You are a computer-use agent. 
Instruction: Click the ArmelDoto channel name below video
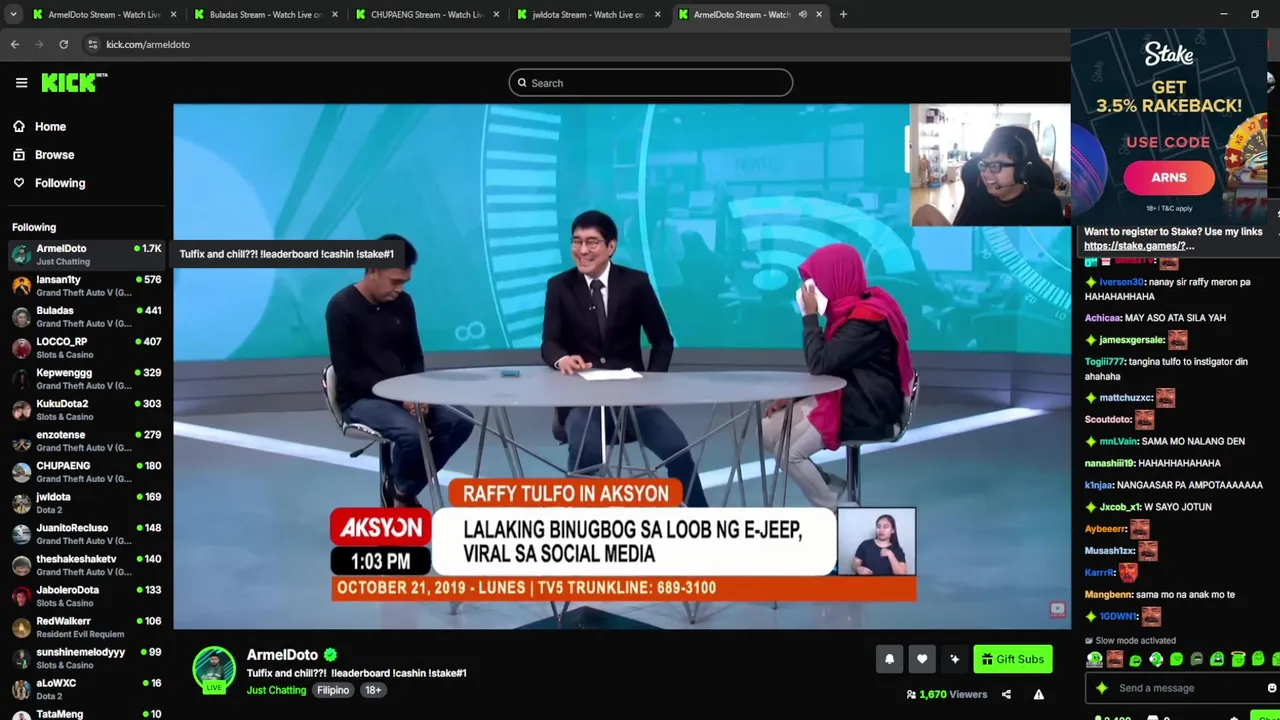(282, 655)
